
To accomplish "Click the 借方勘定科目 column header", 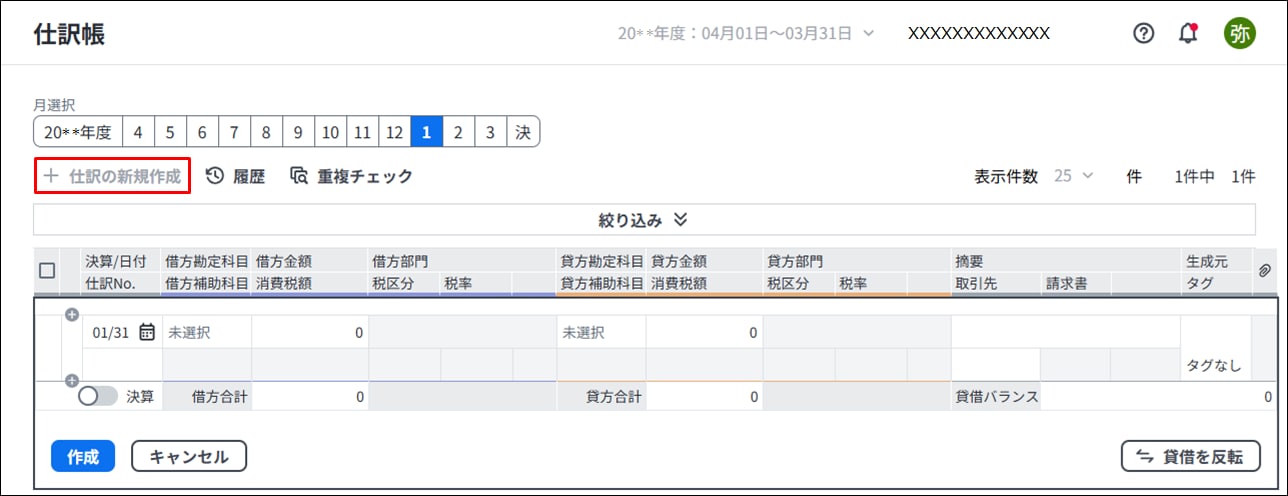I will 207,262.
